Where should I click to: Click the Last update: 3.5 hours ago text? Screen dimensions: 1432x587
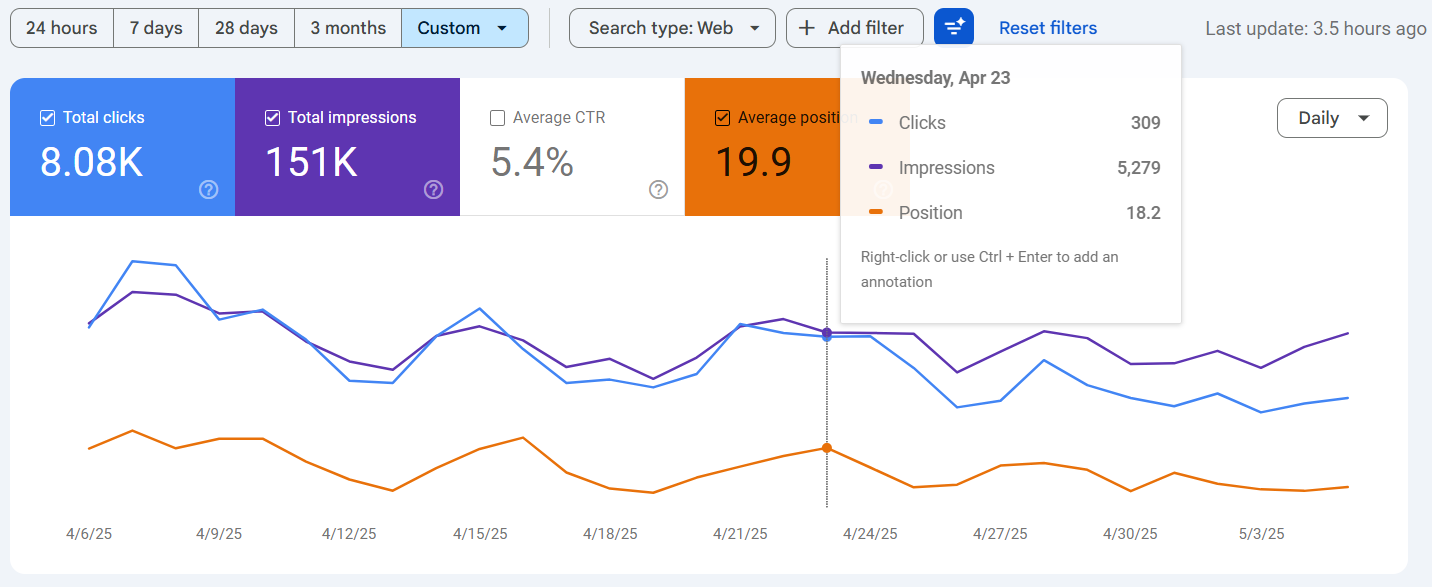[x=1316, y=29]
